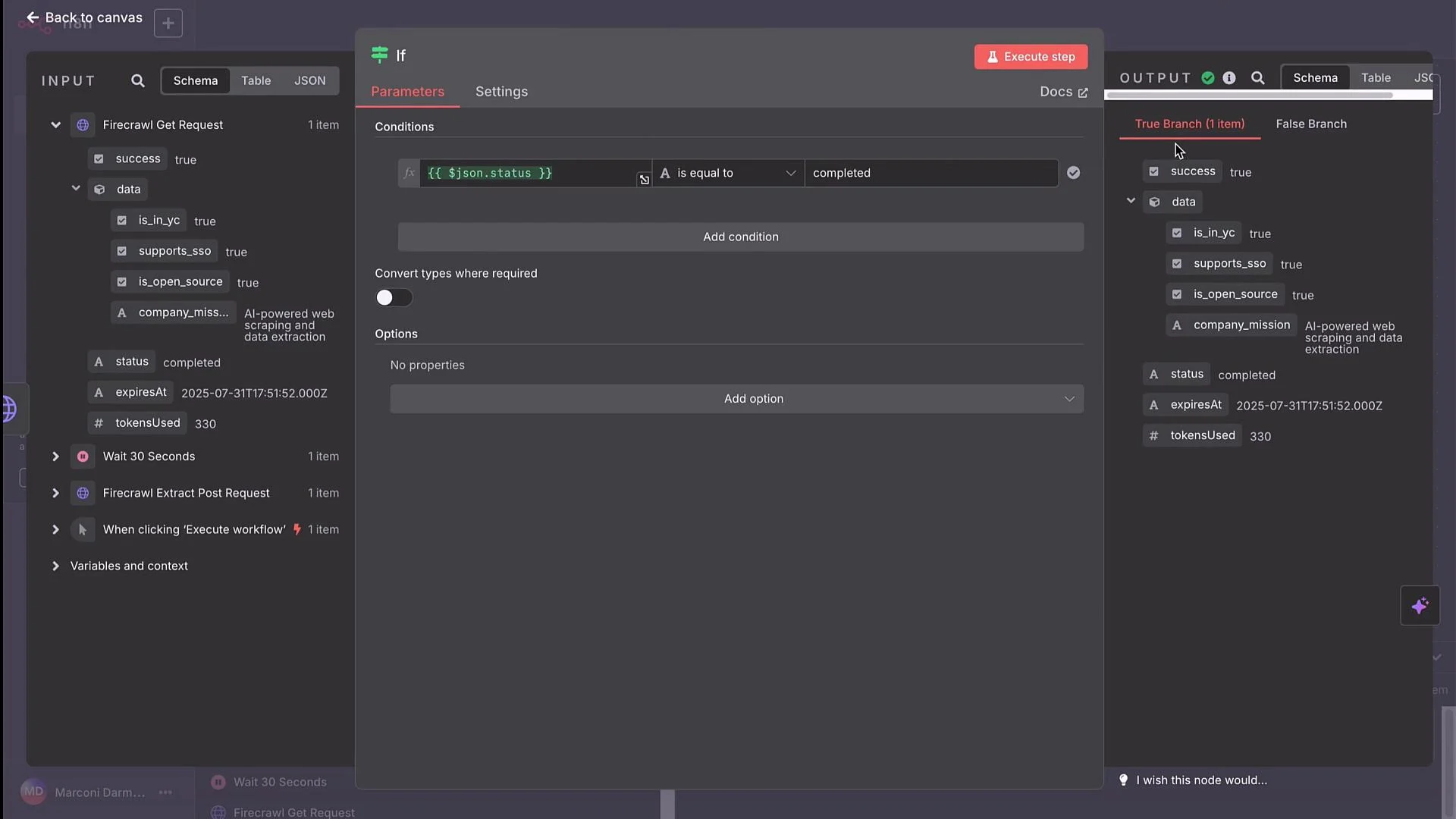Click the input panel search icon

pyautogui.click(x=137, y=80)
